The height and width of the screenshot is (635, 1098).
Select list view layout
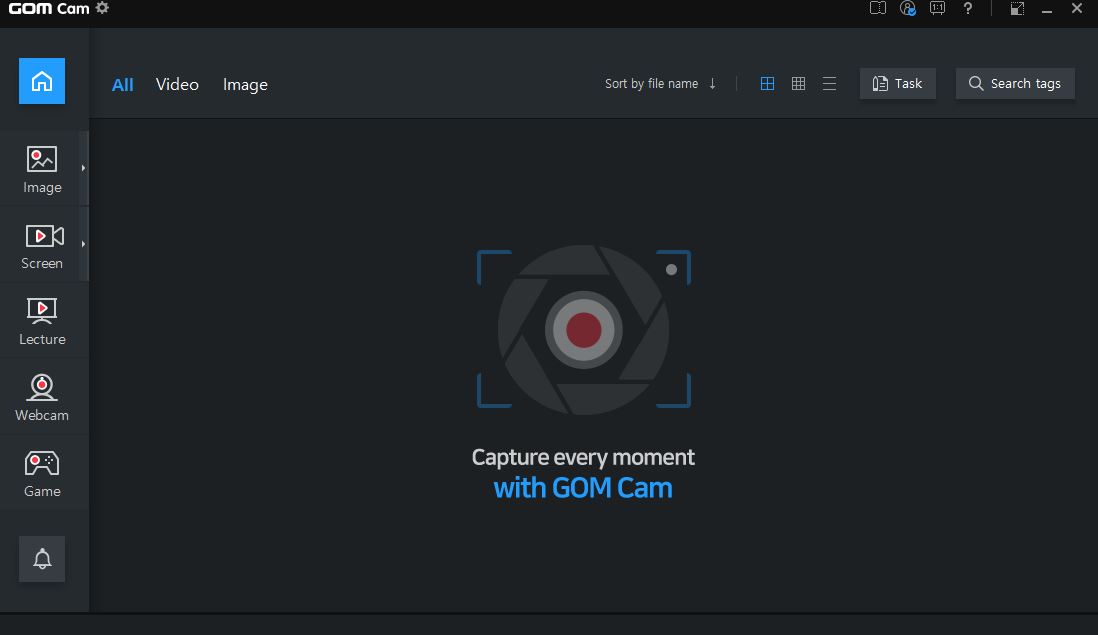[829, 83]
